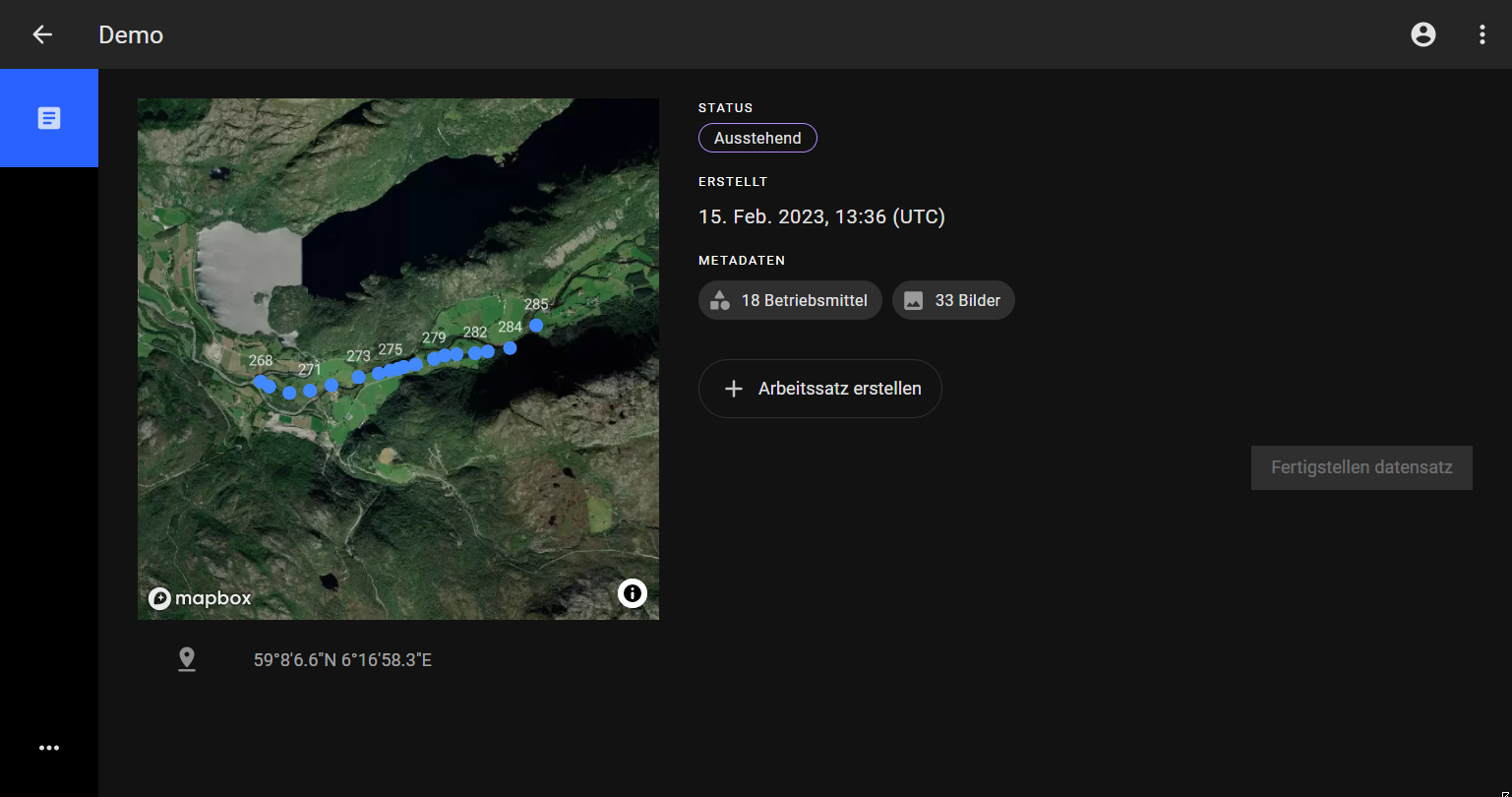Click the map info icon

click(x=633, y=593)
